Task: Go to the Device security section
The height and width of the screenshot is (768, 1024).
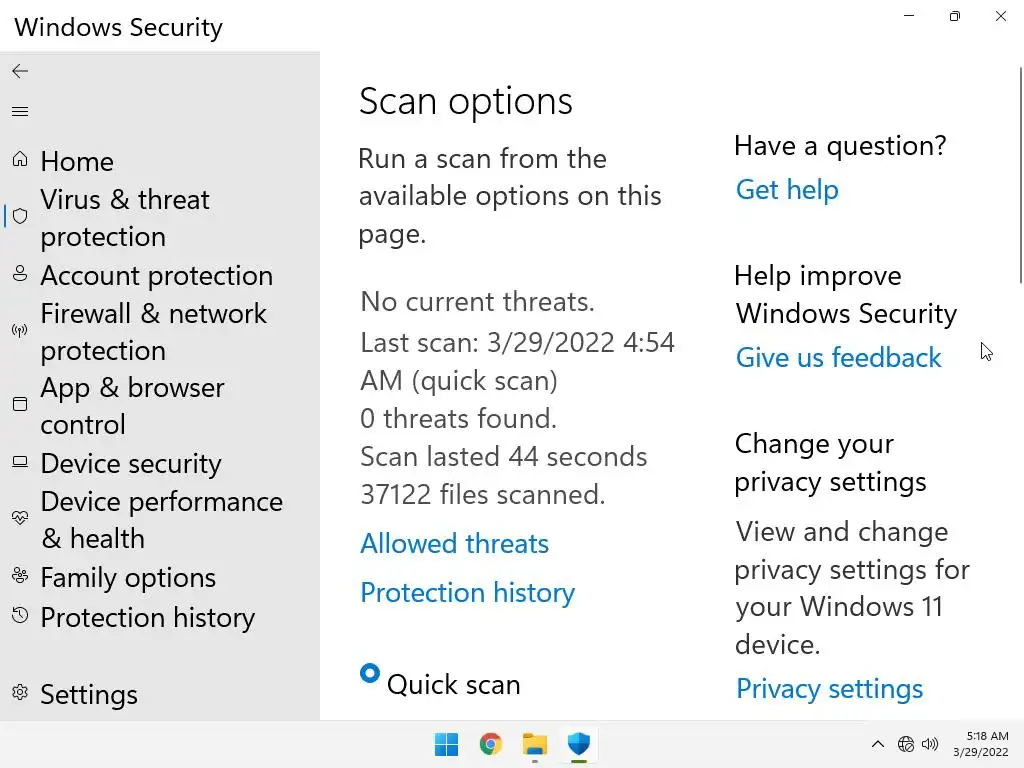Action: tap(130, 464)
